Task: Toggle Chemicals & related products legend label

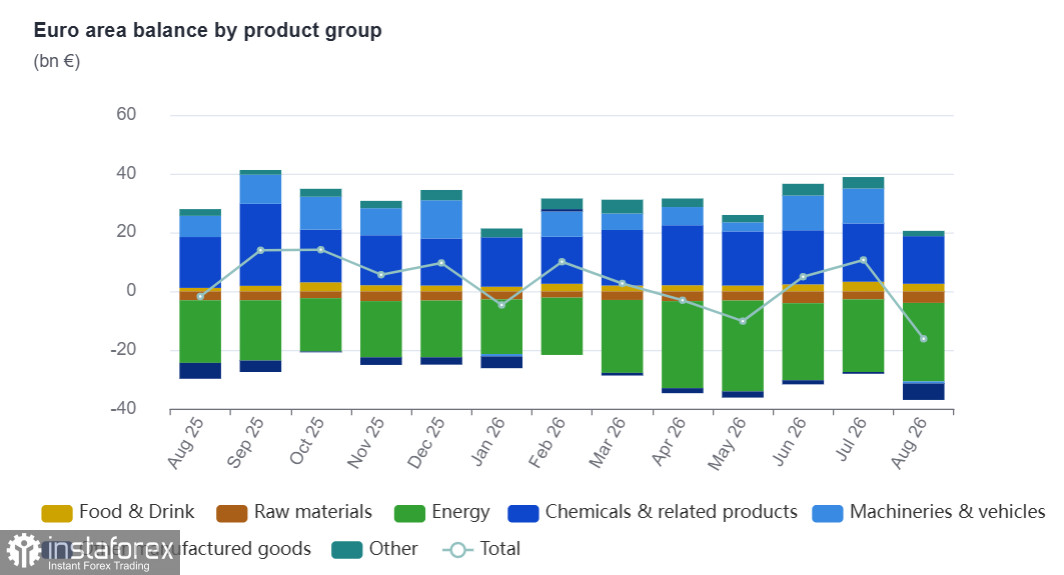Action: [x=671, y=512]
